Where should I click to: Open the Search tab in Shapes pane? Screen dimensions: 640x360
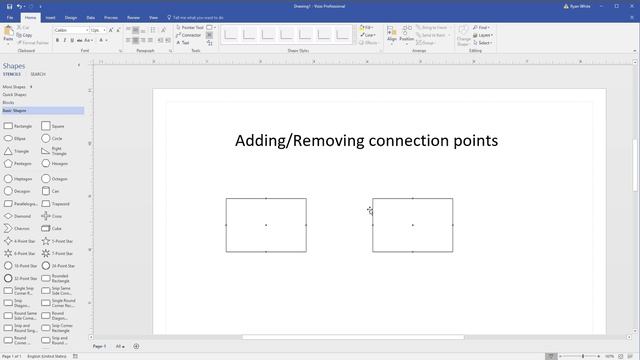pos(38,74)
